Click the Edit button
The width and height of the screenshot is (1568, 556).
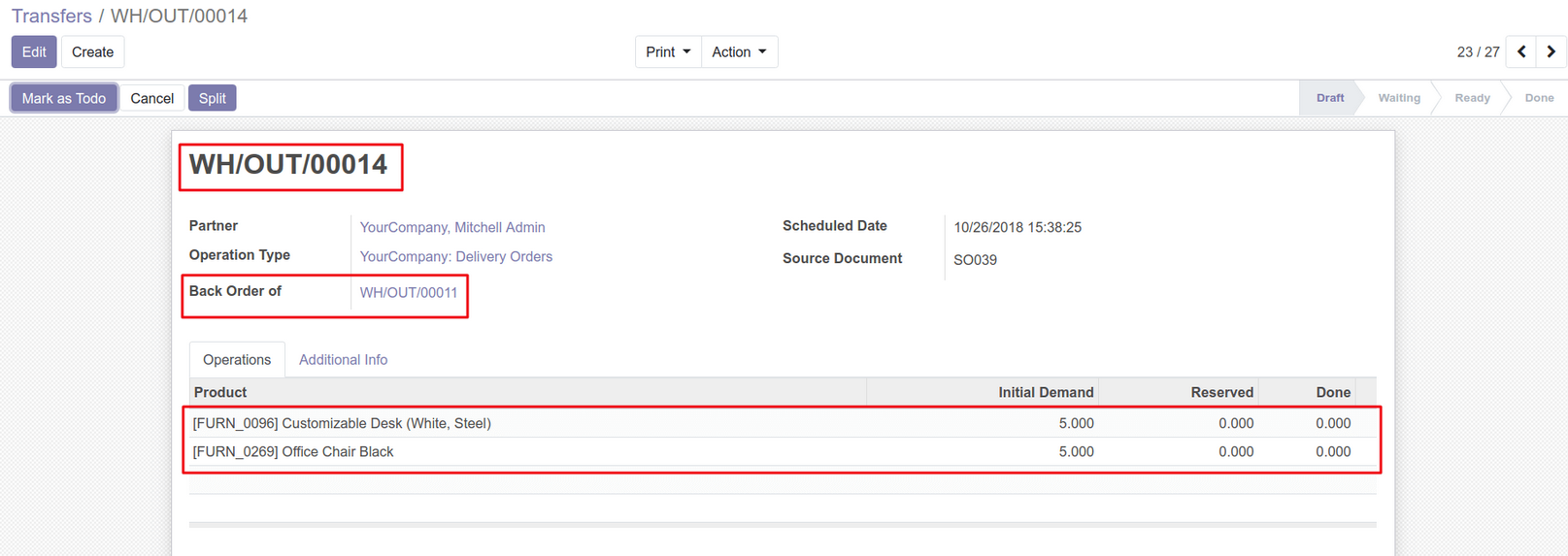(x=34, y=52)
